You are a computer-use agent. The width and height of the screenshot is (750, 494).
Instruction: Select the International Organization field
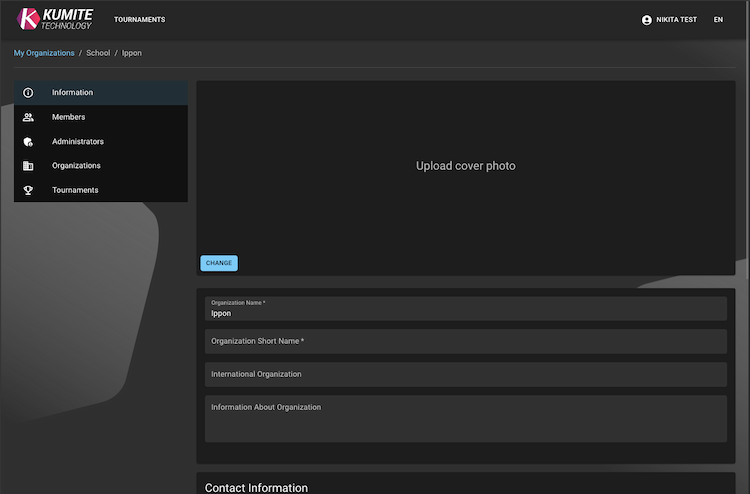pyautogui.click(x=465, y=374)
